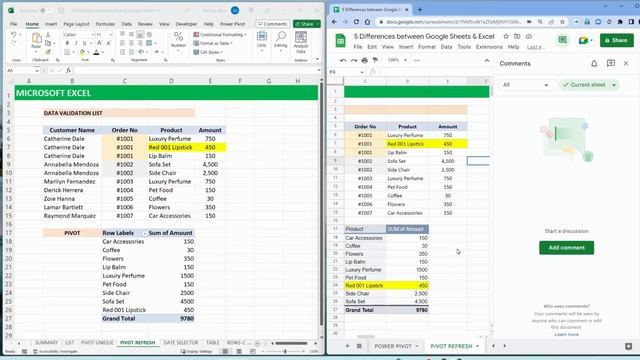Screen dimensions: 640x360
Task: Open Excel Cells group icon
Action: [262, 37]
